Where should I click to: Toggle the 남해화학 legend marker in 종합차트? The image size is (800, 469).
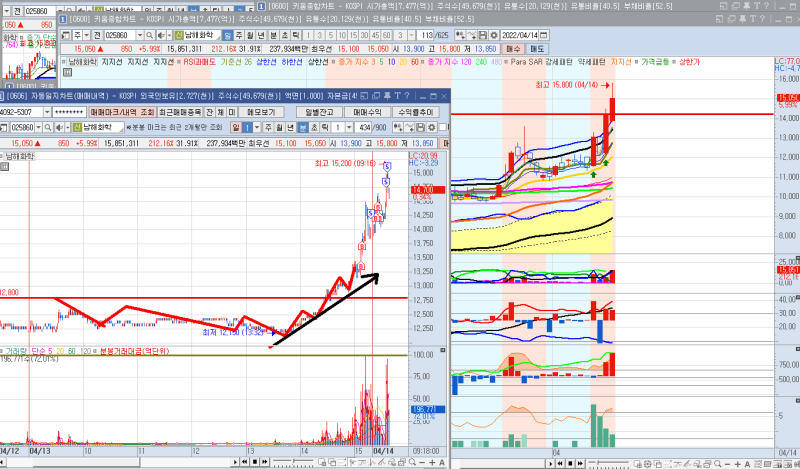[x=64, y=62]
